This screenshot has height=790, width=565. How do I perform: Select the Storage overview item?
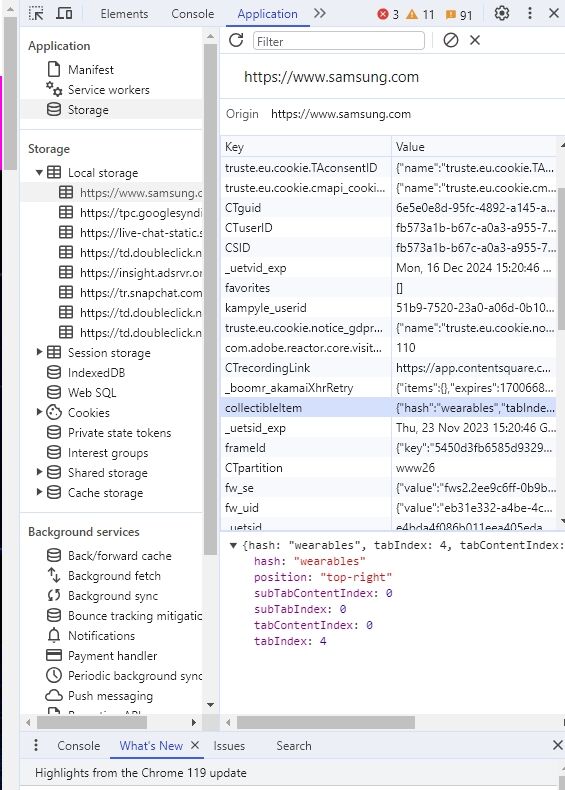click(x=88, y=110)
